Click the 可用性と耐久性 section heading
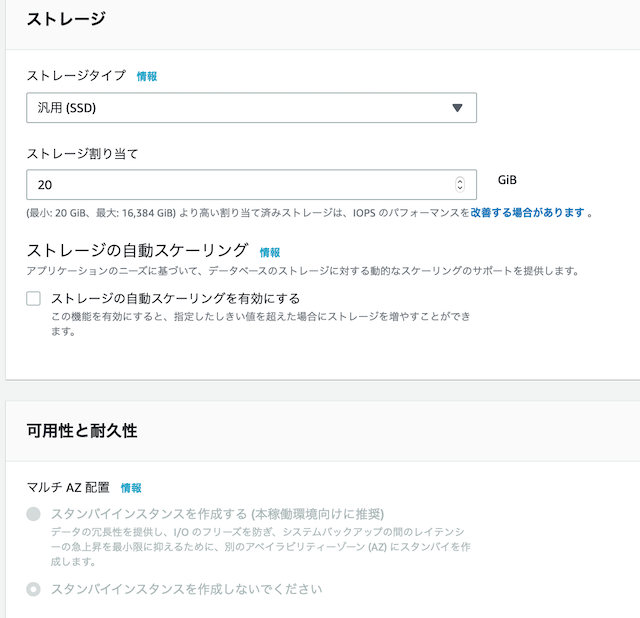This screenshot has height=618, width=640. [82, 431]
